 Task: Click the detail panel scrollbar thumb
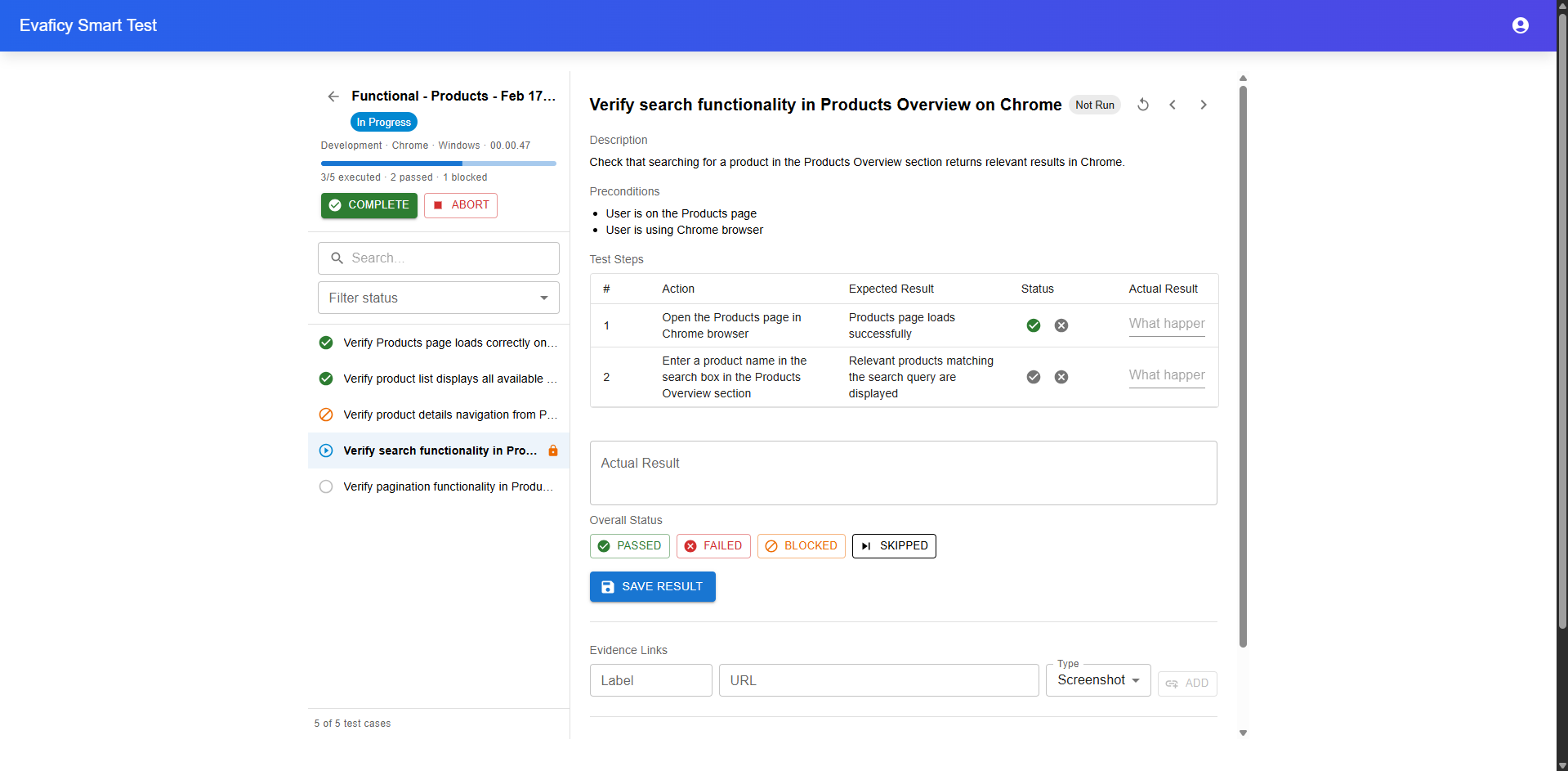[x=1243, y=366]
